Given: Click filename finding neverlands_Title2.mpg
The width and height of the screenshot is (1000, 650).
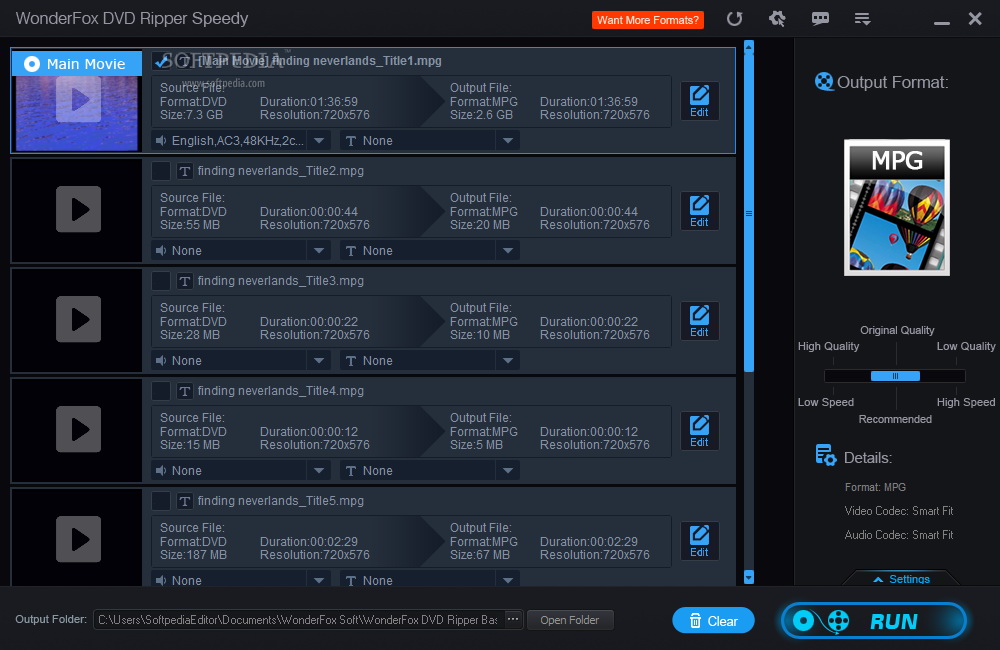Looking at the screenshot, I should pos(281,171).
